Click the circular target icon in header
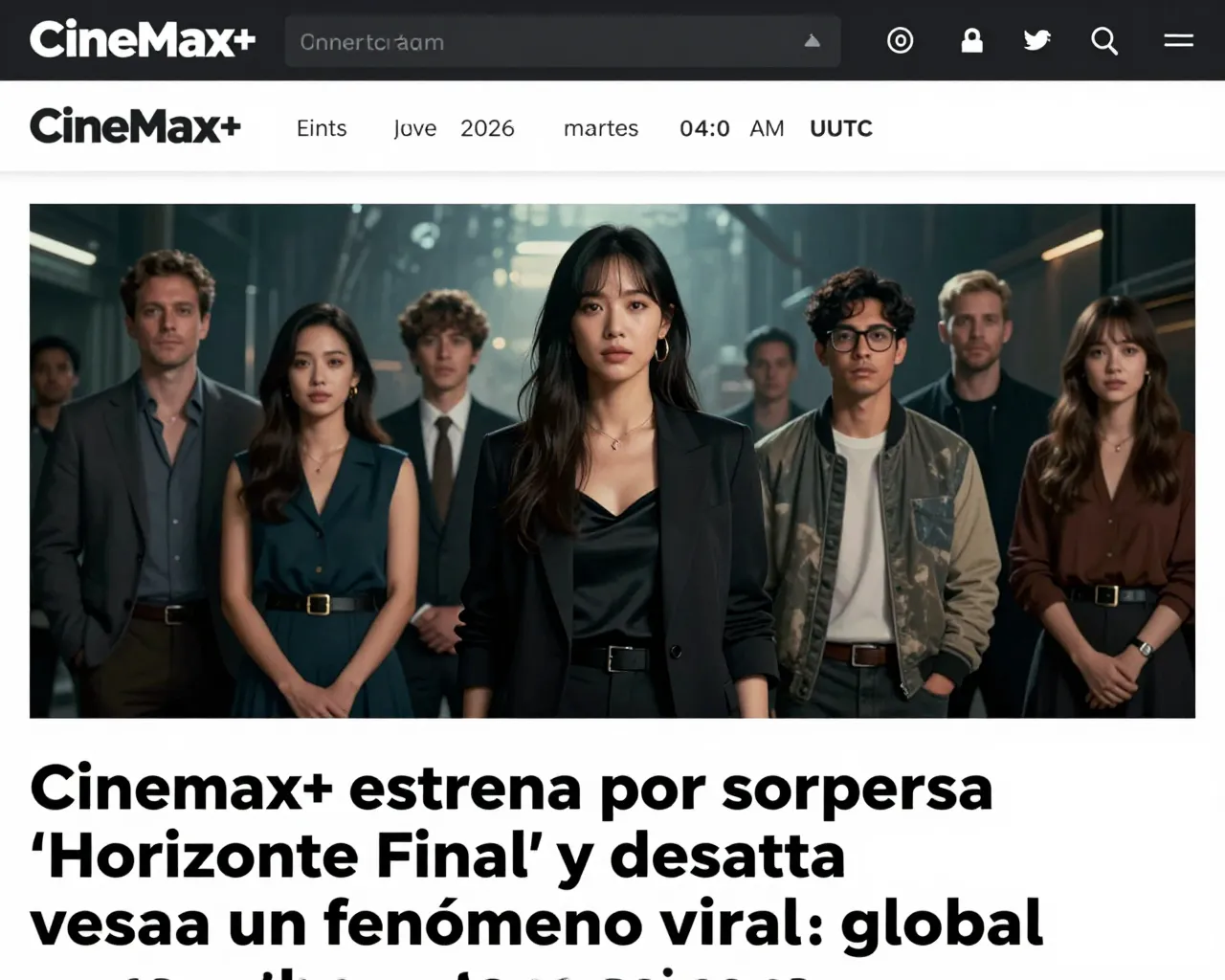Image resolution: width=1225 pixels, height=980 pixels. 900,40
